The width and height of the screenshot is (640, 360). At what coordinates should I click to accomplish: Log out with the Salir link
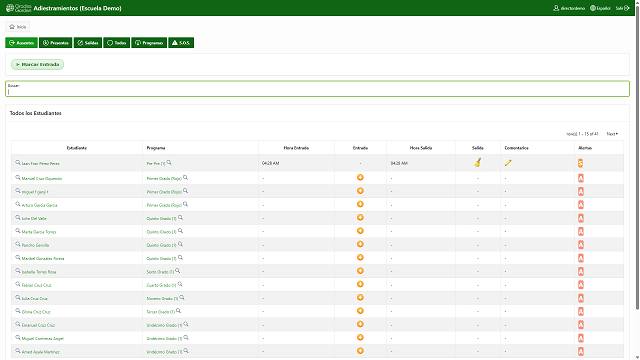point(622,8)
